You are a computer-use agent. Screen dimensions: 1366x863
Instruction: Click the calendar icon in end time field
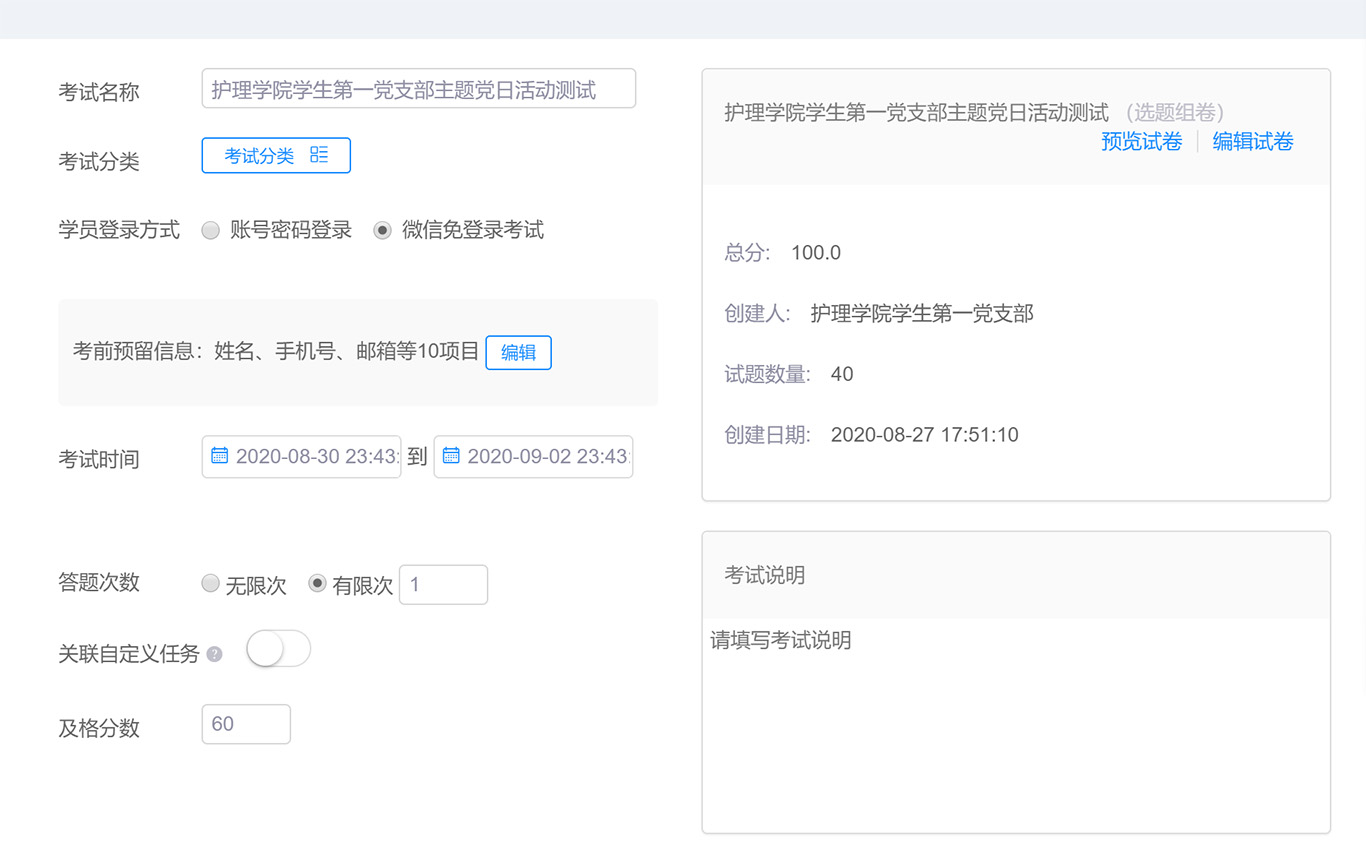(451, 456)
